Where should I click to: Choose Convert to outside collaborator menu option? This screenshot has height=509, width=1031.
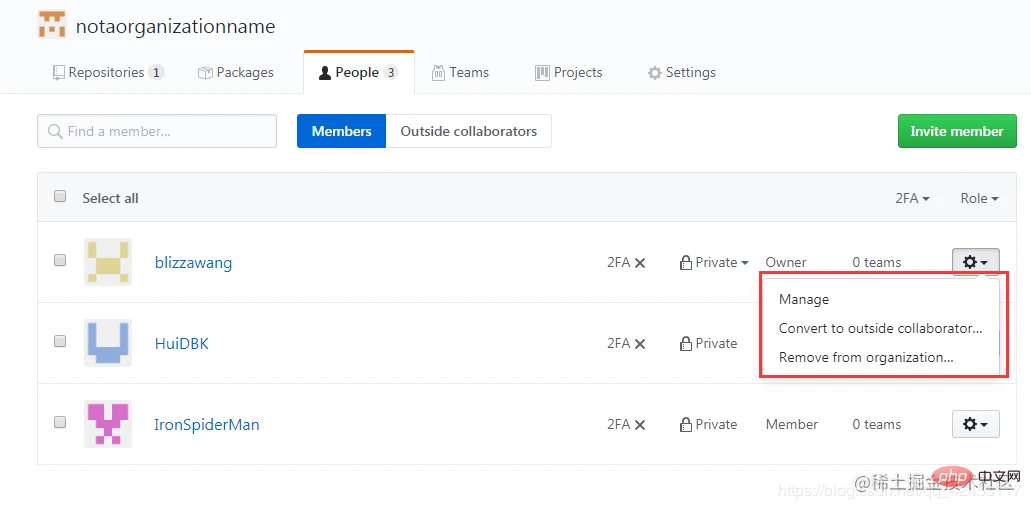(x=880, y=328)
